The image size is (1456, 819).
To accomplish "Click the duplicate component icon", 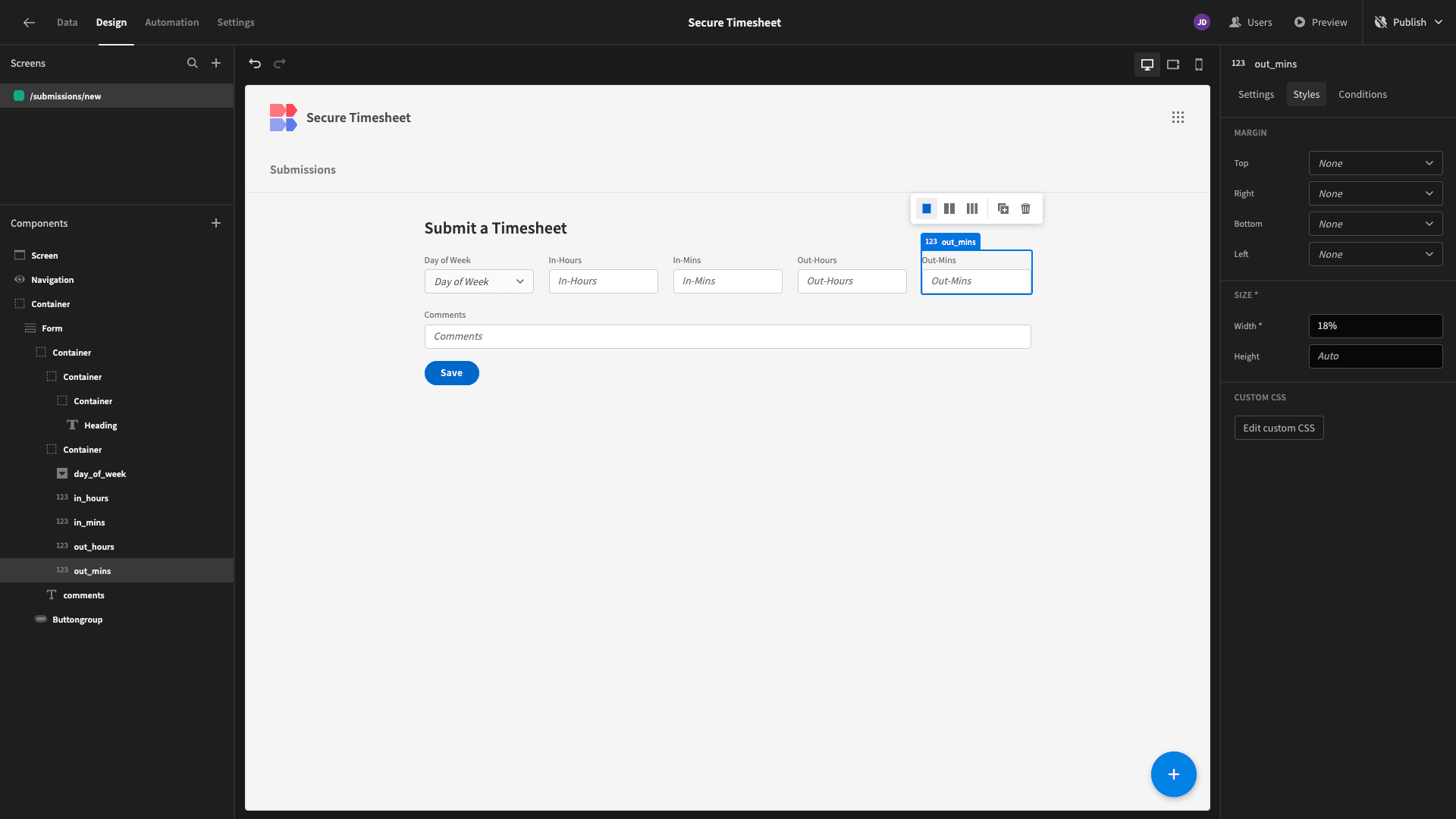I will pos(1003,209).
